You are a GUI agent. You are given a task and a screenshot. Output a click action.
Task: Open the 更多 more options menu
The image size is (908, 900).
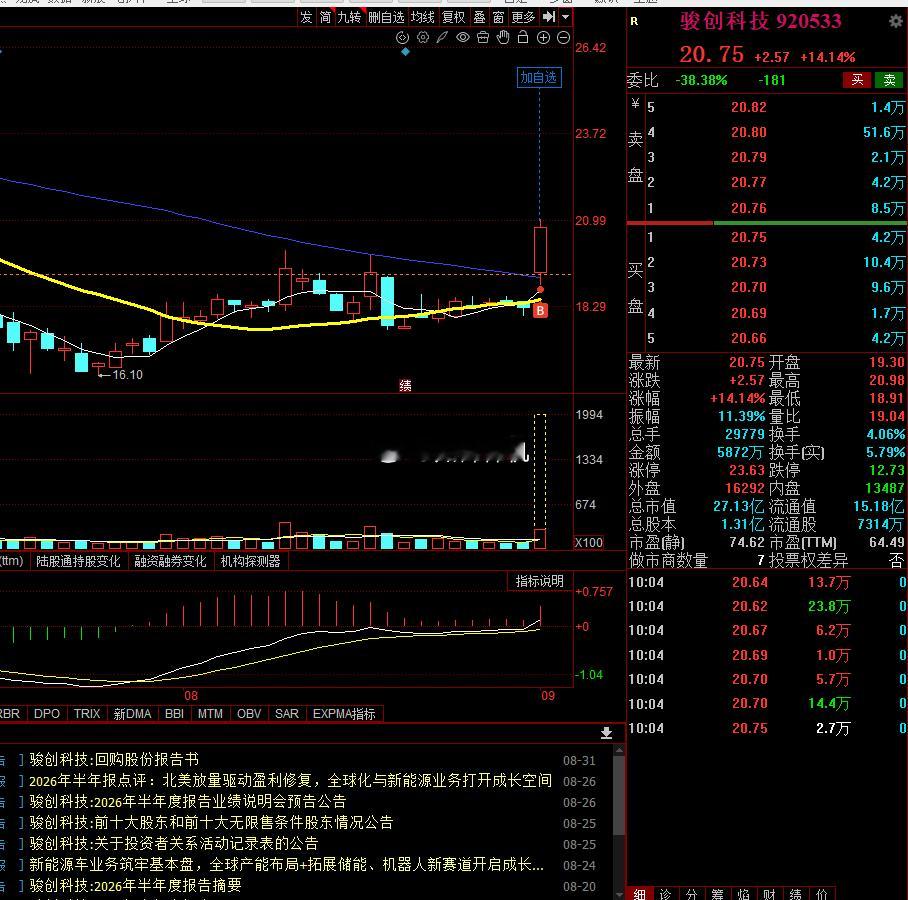[x=524, y=17]
